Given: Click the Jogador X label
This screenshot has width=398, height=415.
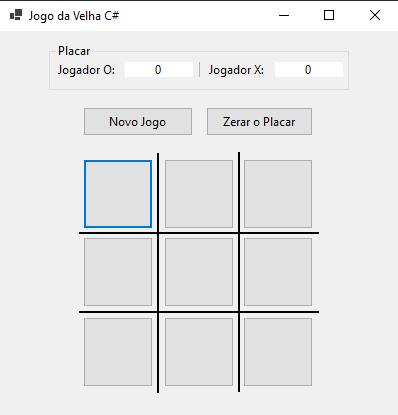Looking at the screenshot, I should click(236, 70).
